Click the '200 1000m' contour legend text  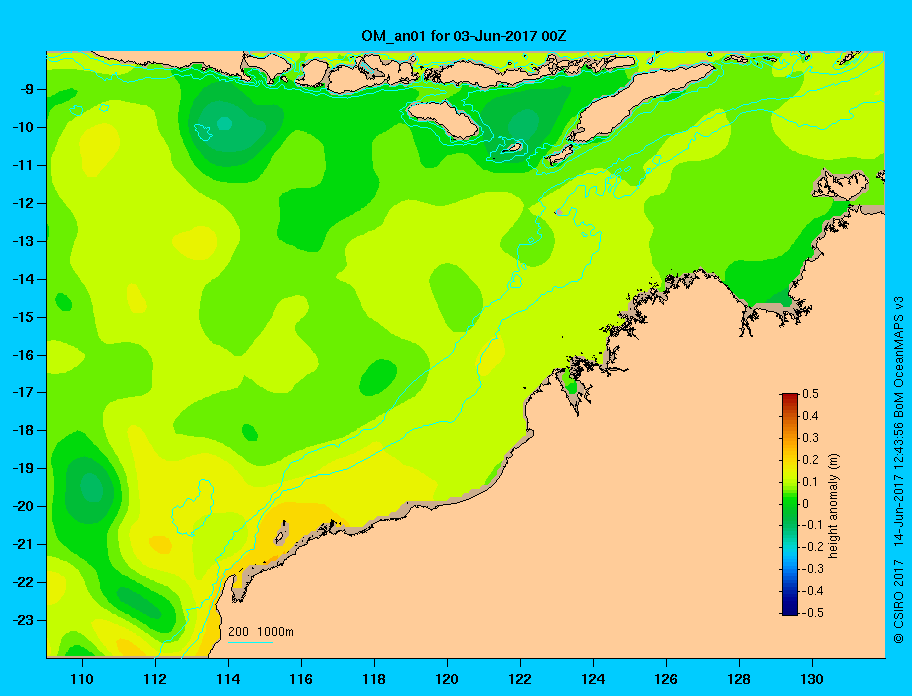click(x=261, y=632)
